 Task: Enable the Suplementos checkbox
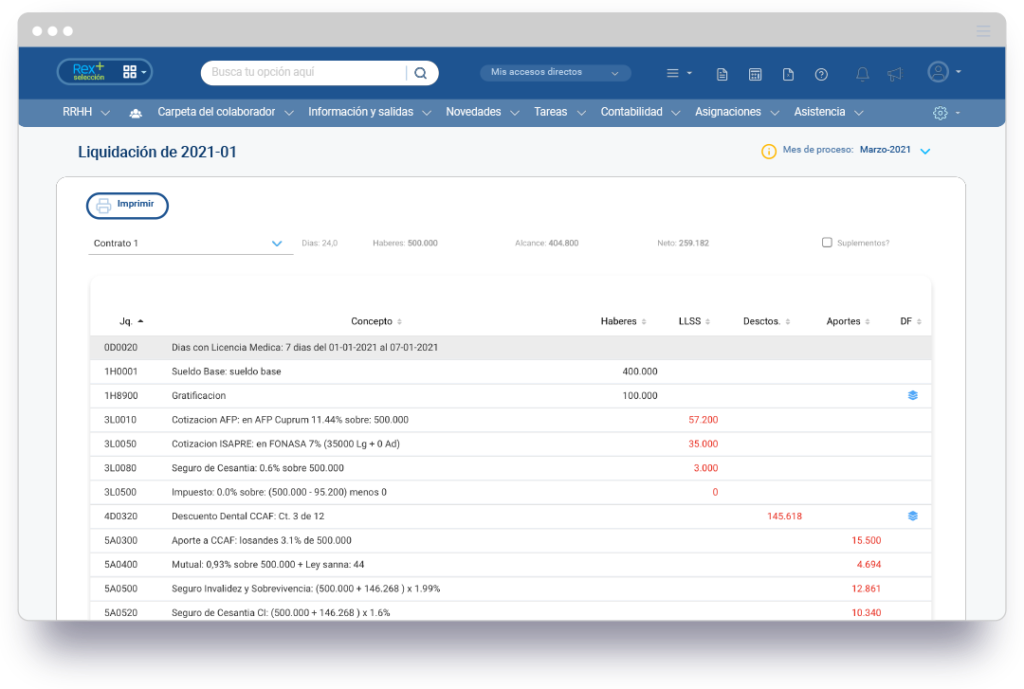[826, 242]
